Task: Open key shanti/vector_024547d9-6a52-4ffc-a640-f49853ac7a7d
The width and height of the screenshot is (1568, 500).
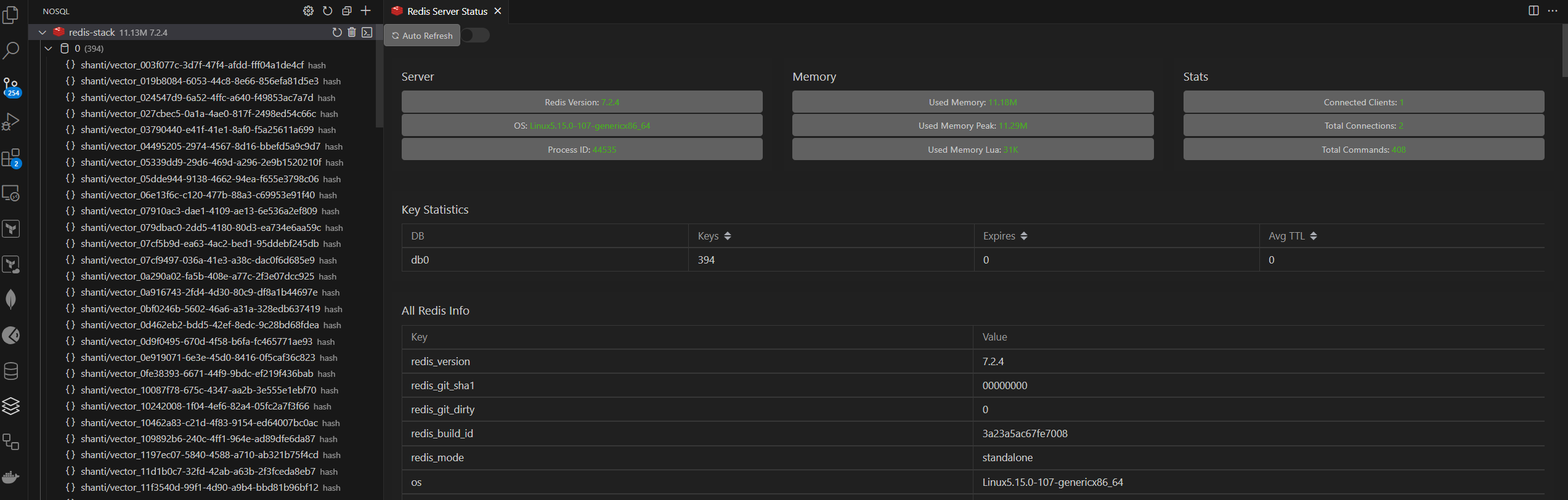Action: coord(197,97)
